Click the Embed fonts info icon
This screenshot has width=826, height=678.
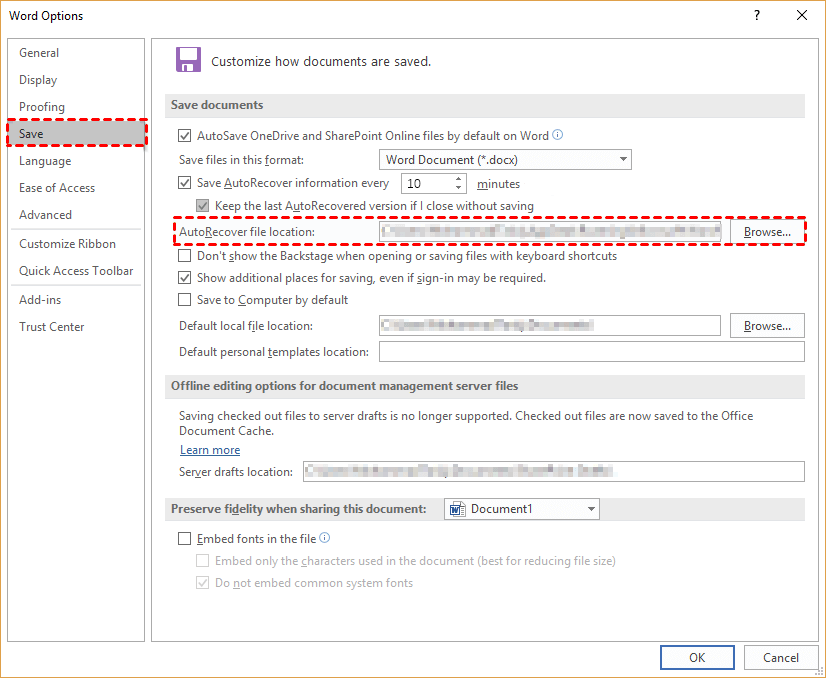pyautogui.click(x=325, y=538)
